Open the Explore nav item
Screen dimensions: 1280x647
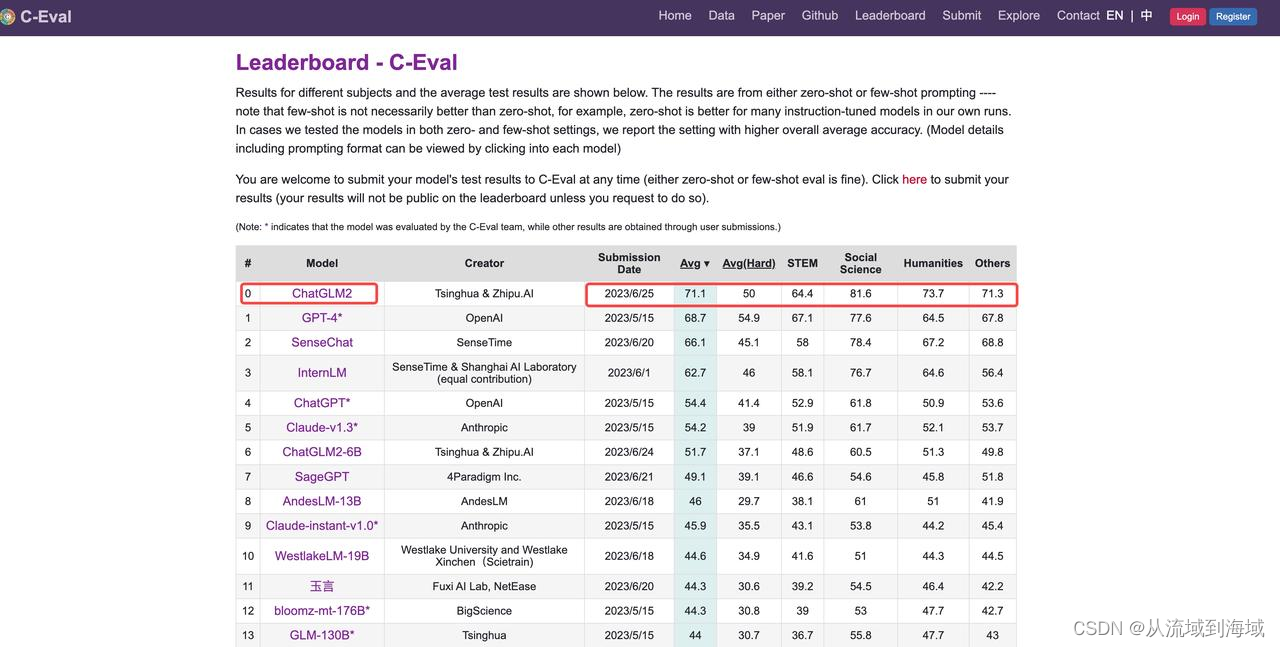click(1019, 15)
